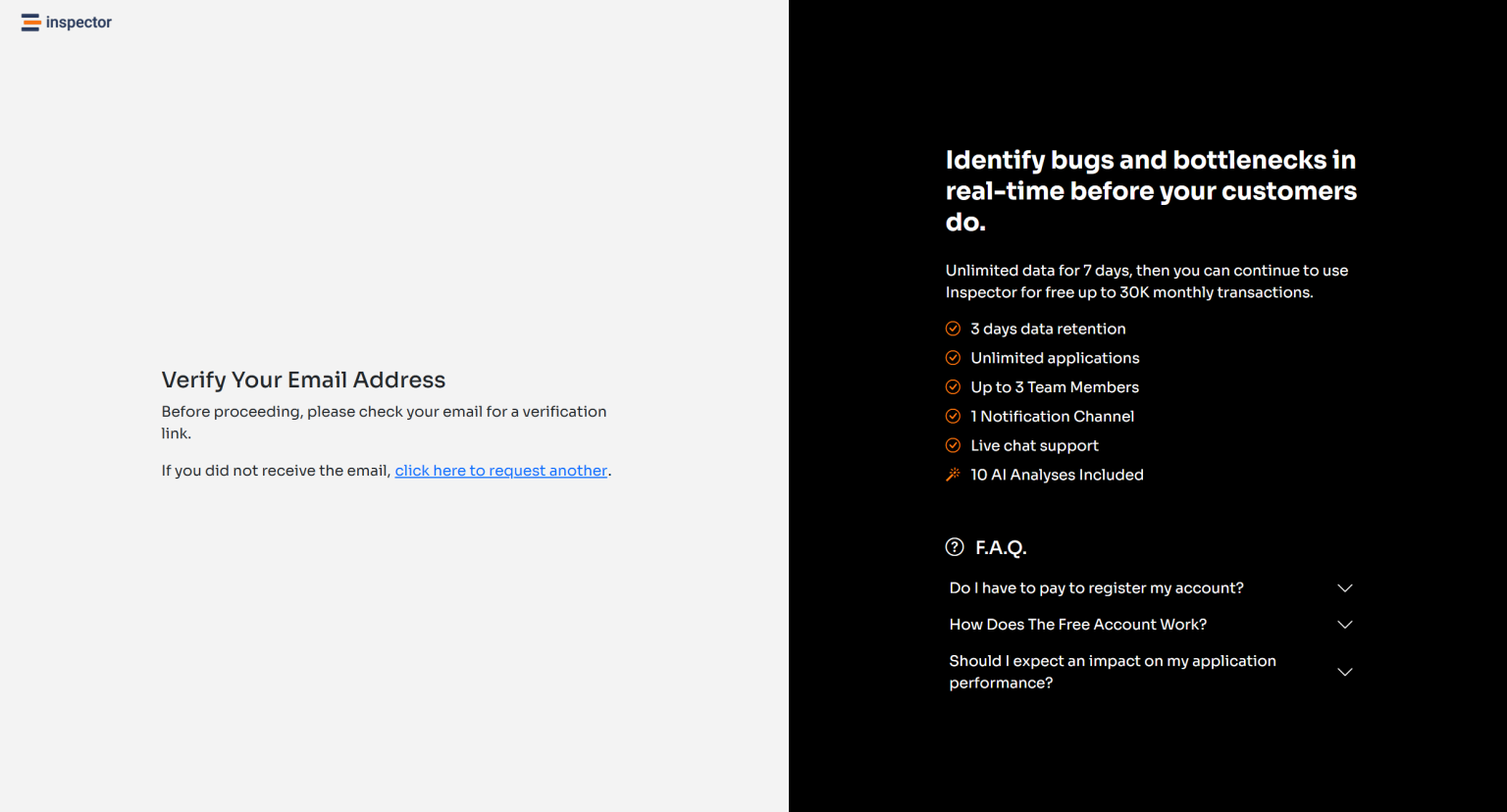This screenshot has height=812, width=1507.
Task: Click the 10 AI Analyses Included label
Action: point(1057,474)
